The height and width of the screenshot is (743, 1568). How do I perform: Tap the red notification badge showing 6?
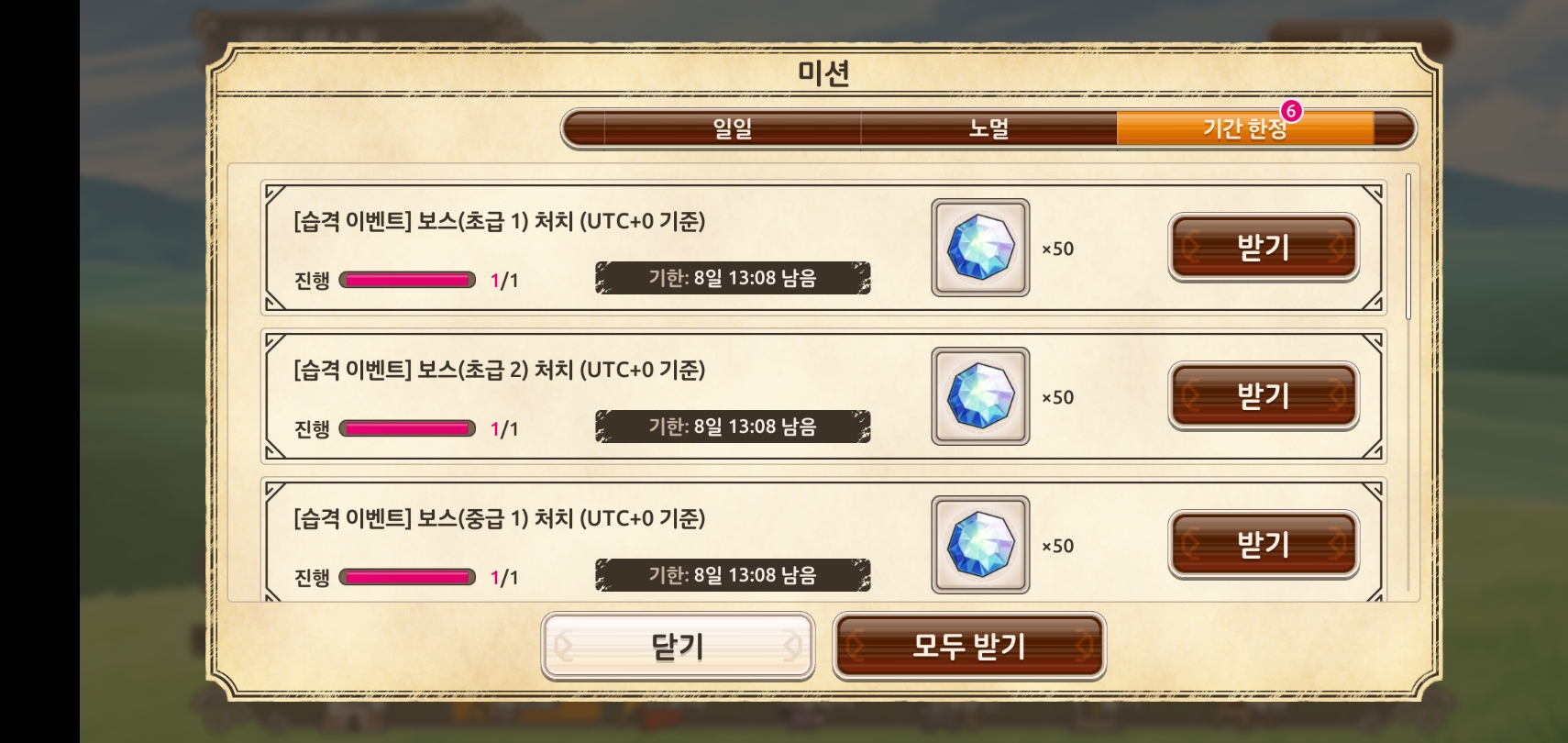tap(1291, 111)
